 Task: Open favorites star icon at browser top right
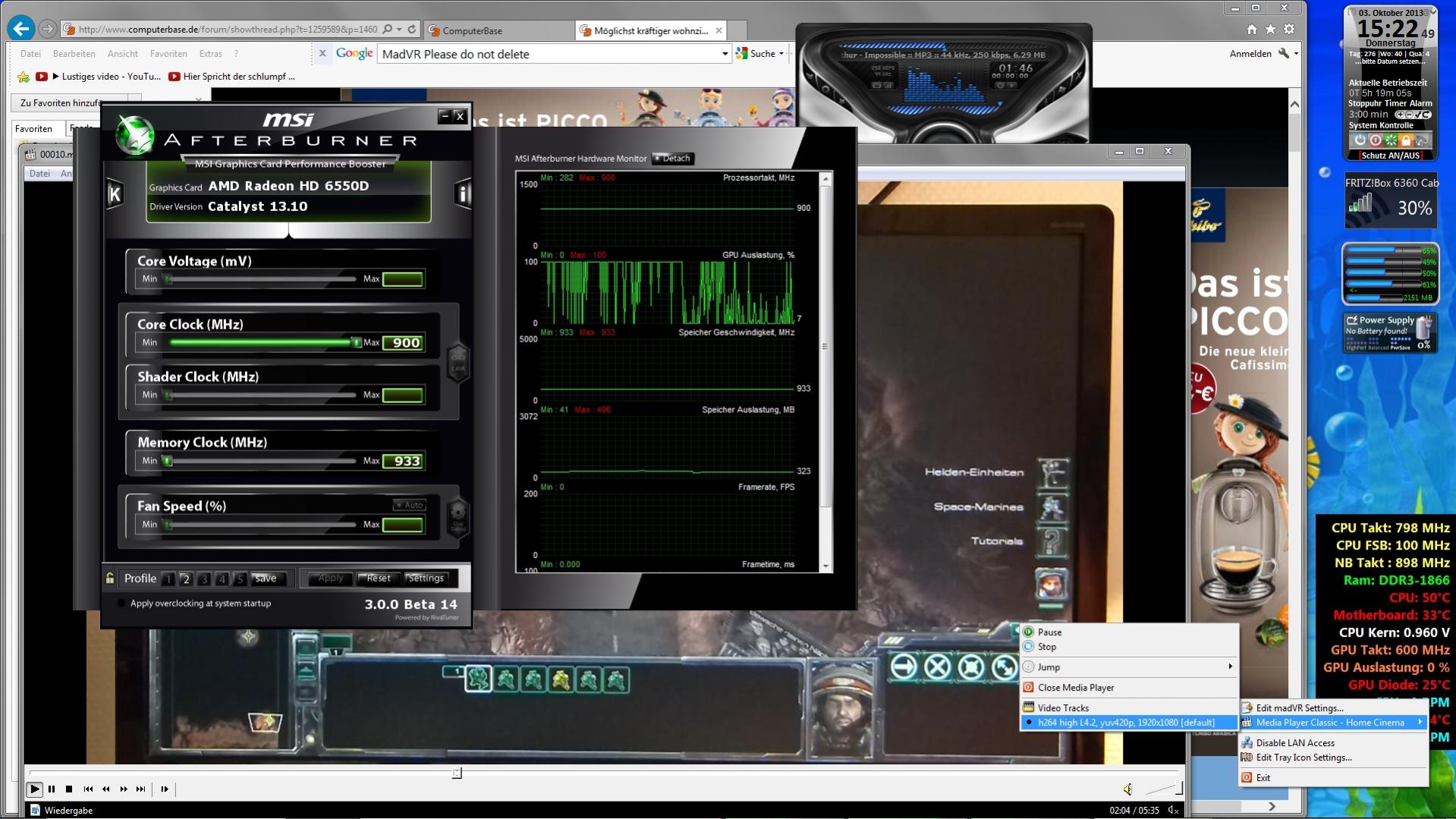click(1270, 30)
